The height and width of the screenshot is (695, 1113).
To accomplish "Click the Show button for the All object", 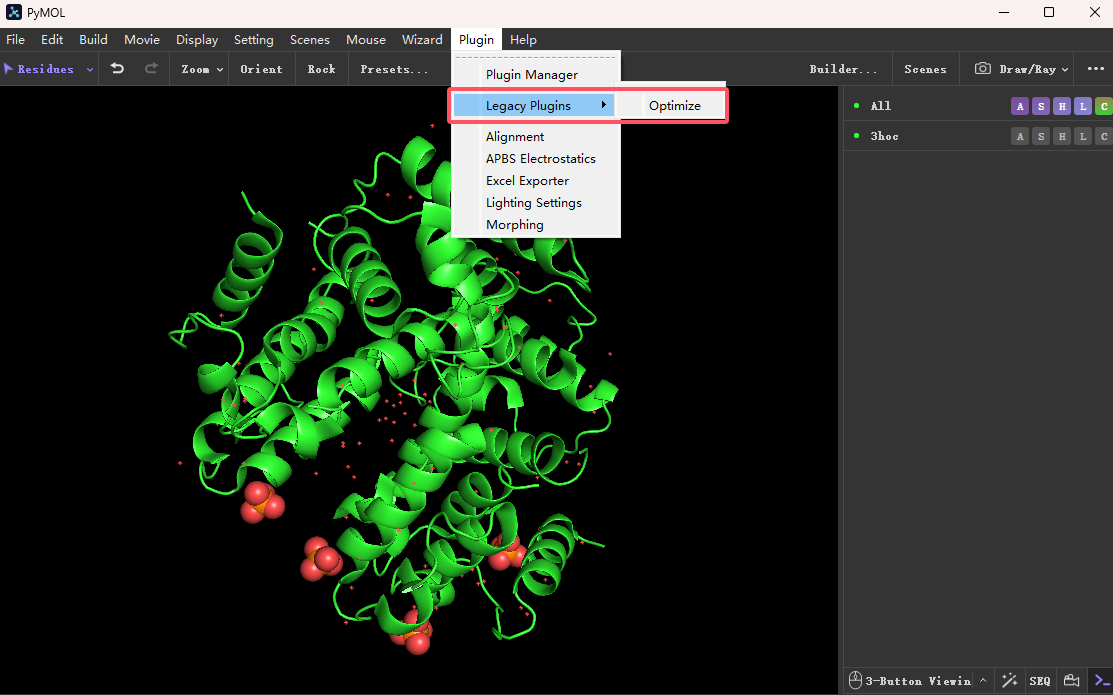I will [x=1040, y=106].
